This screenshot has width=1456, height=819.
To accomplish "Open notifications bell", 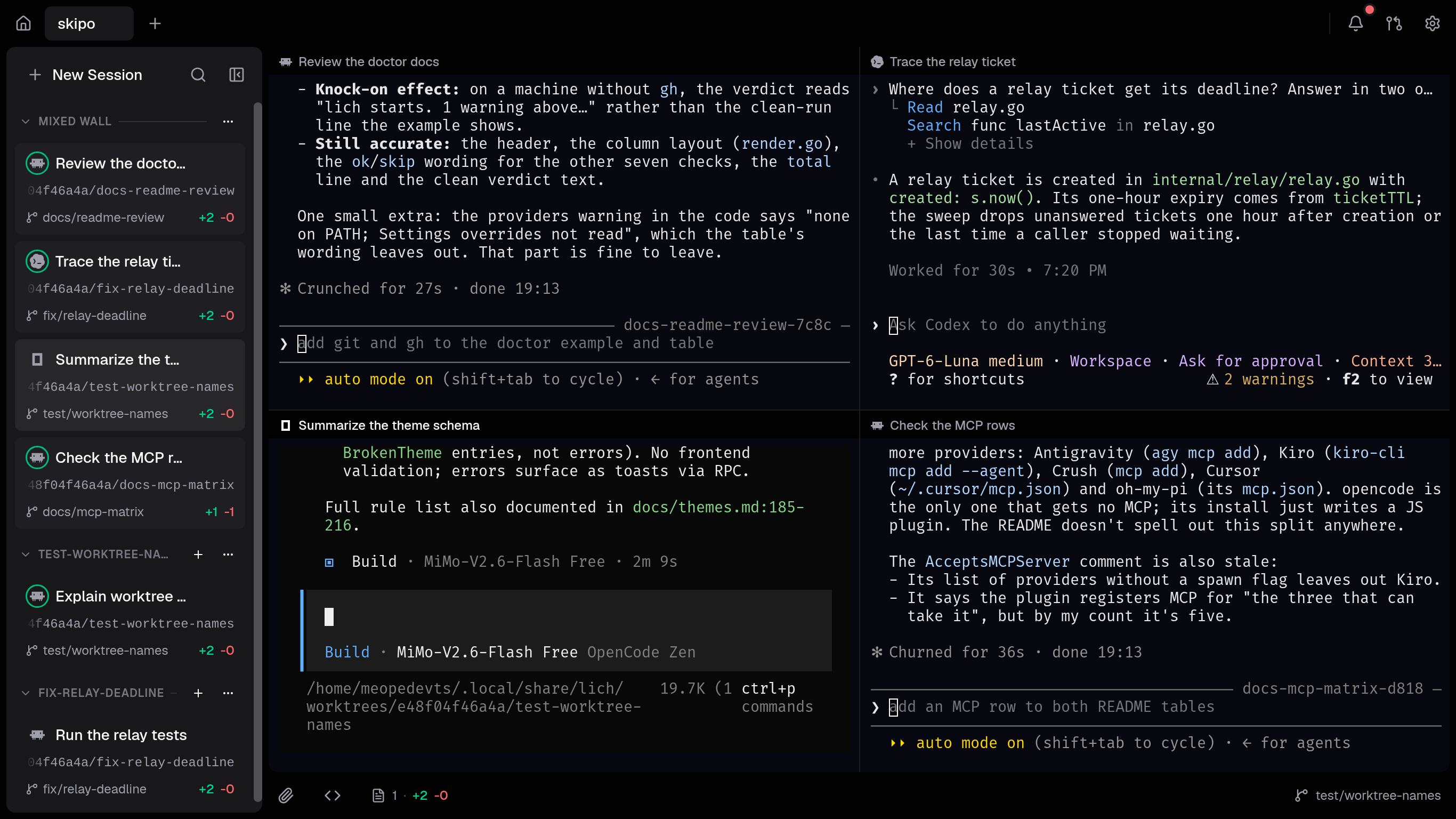I will pyautogui.click(x=1355, y=23).
